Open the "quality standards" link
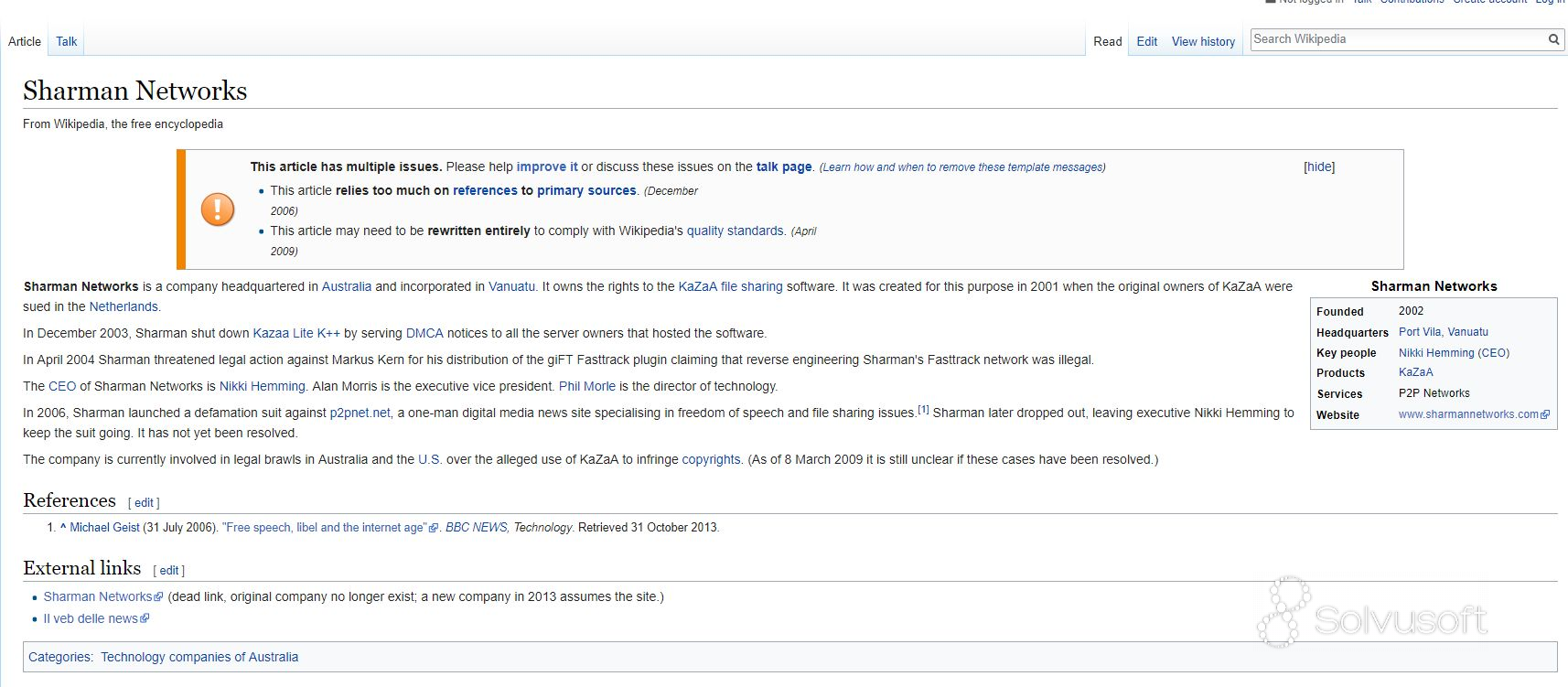1568x687 pixels. click(x=736, y=231)
